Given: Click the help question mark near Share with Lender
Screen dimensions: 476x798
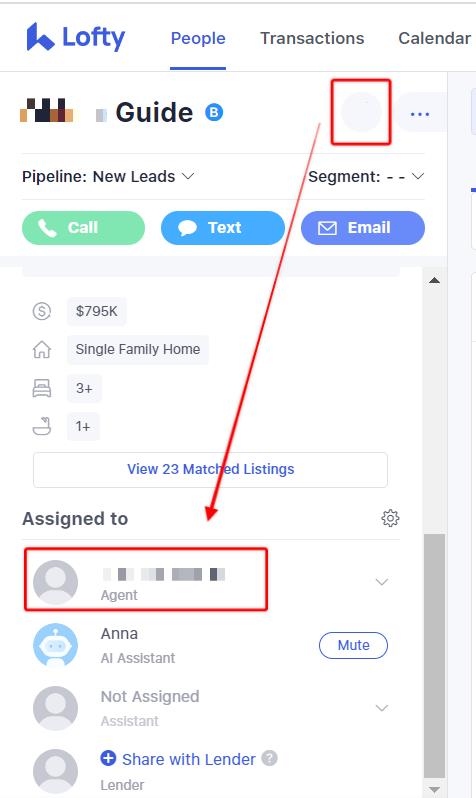Looking at the screenshot, I should click(269, 758).
